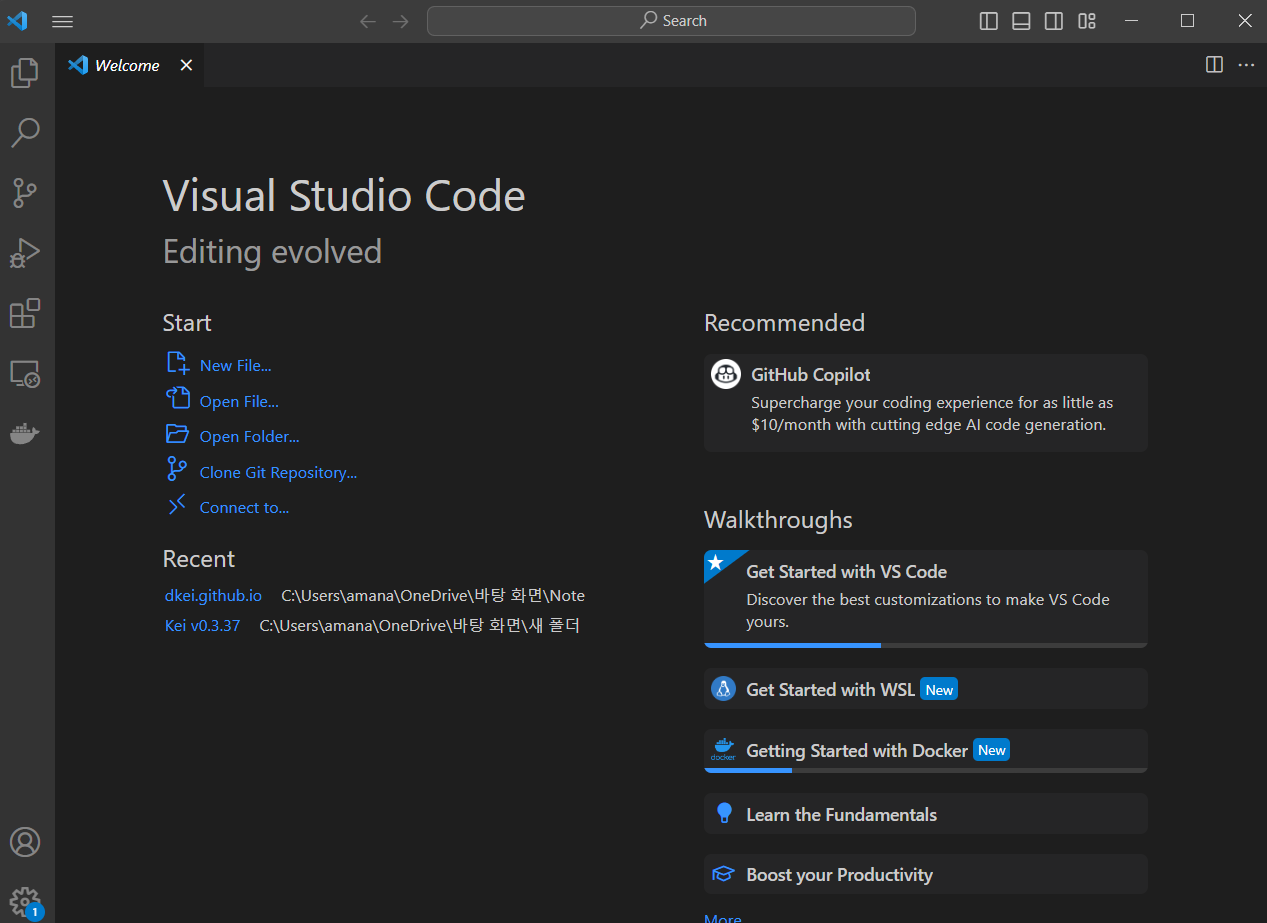Screen dimensions: 1267x923
Task: Open the Run and Debug view
Action: (x=25, y=253)
